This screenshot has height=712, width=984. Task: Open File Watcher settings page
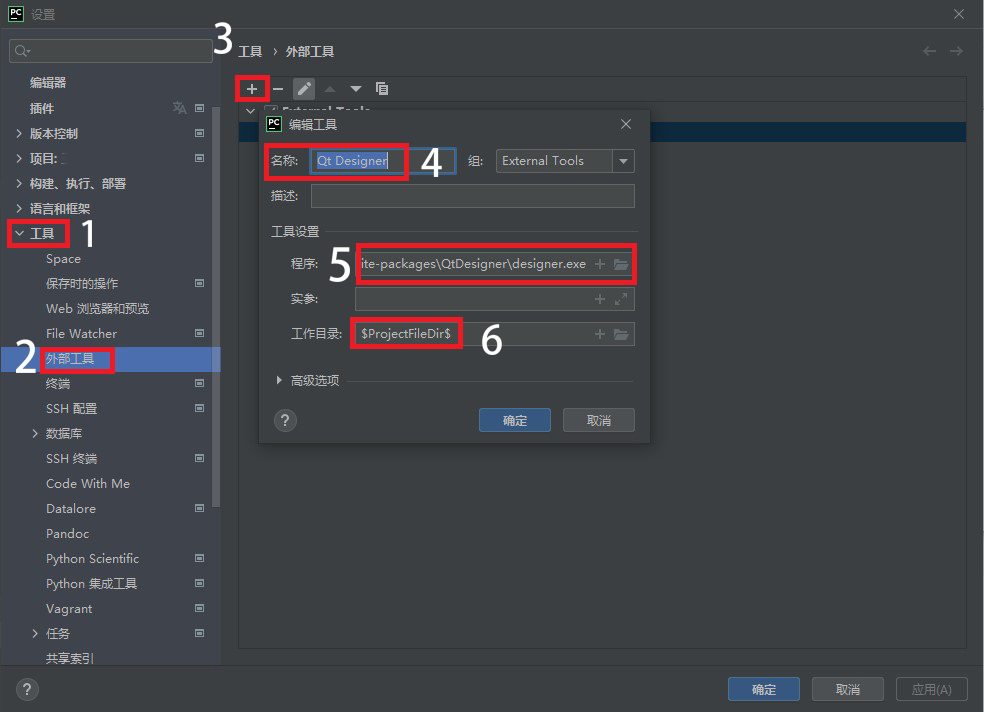pyautogui.click(x=82, y=334)
